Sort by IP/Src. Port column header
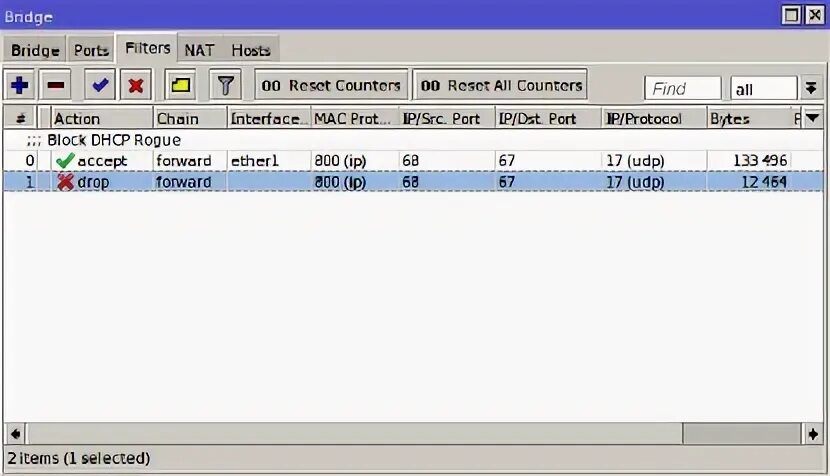830x476 pixels. click(x=447, y=118)
